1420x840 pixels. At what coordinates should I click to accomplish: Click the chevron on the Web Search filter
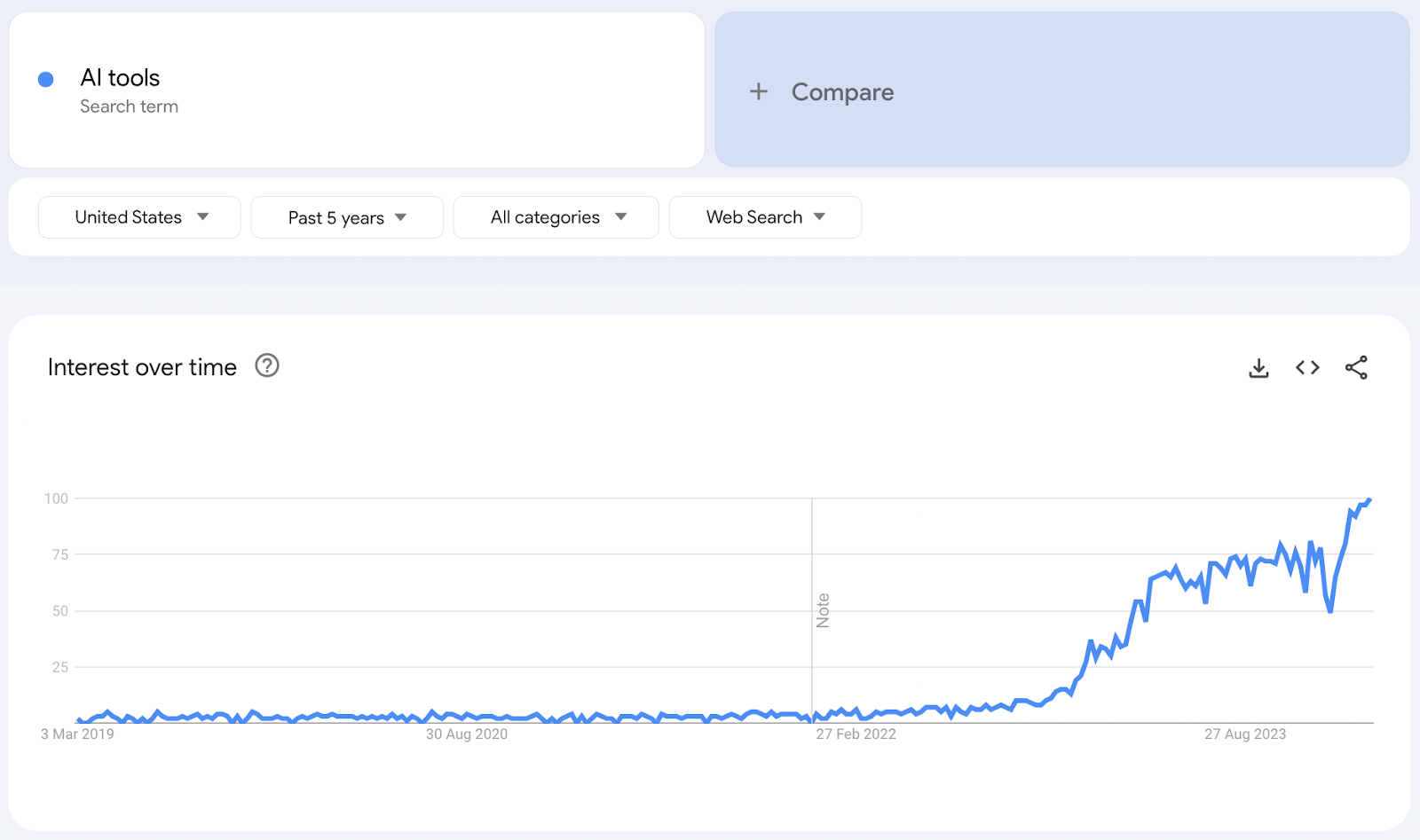pyautogui.click(x=820, y=216)
